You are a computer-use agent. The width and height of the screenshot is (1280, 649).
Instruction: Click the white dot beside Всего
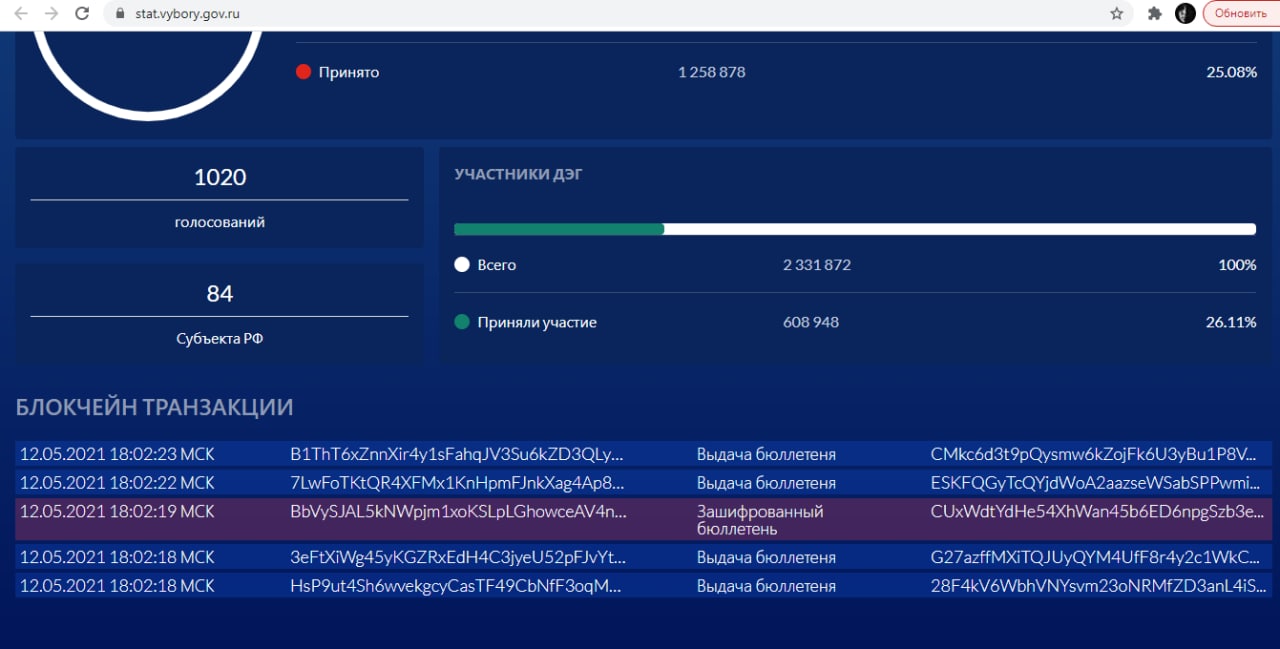pyautogui.click(x=462, y=265)
